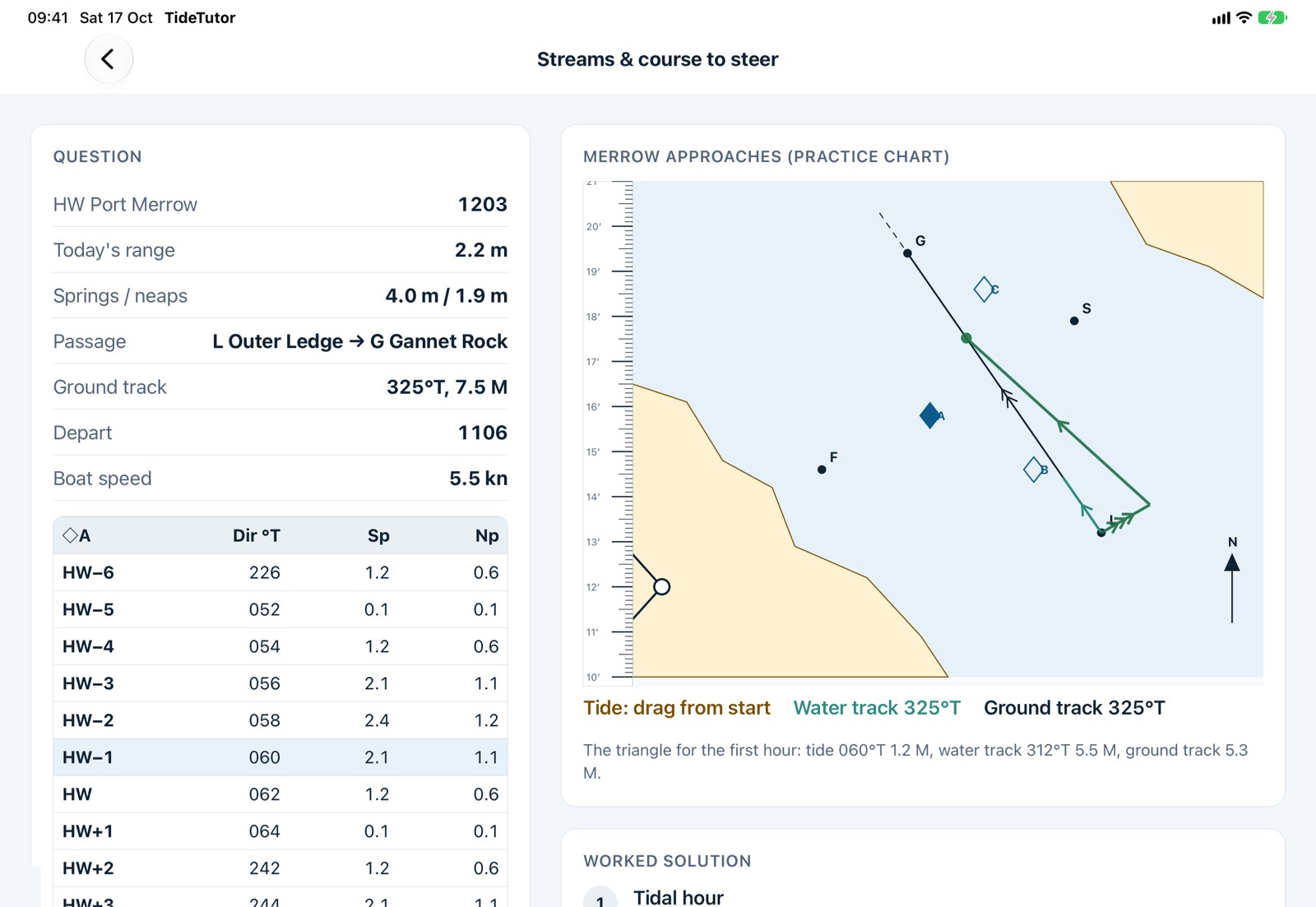Tap the 'Worked solution' section heading
This screenshot has width=1316, height=907.
[x=667, y=861]
